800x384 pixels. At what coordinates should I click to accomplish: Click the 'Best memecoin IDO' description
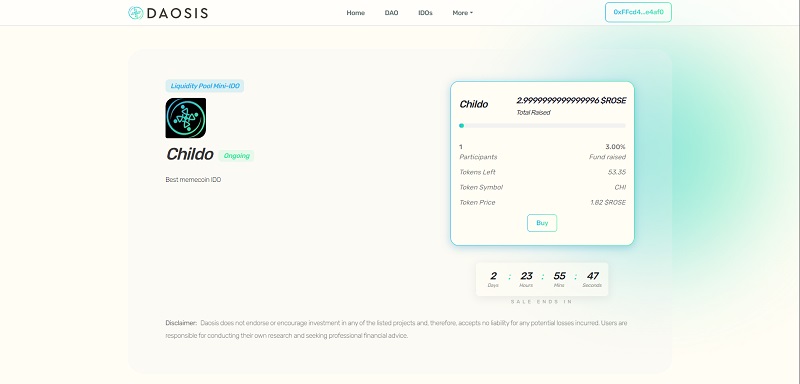(x=193, y=180)
